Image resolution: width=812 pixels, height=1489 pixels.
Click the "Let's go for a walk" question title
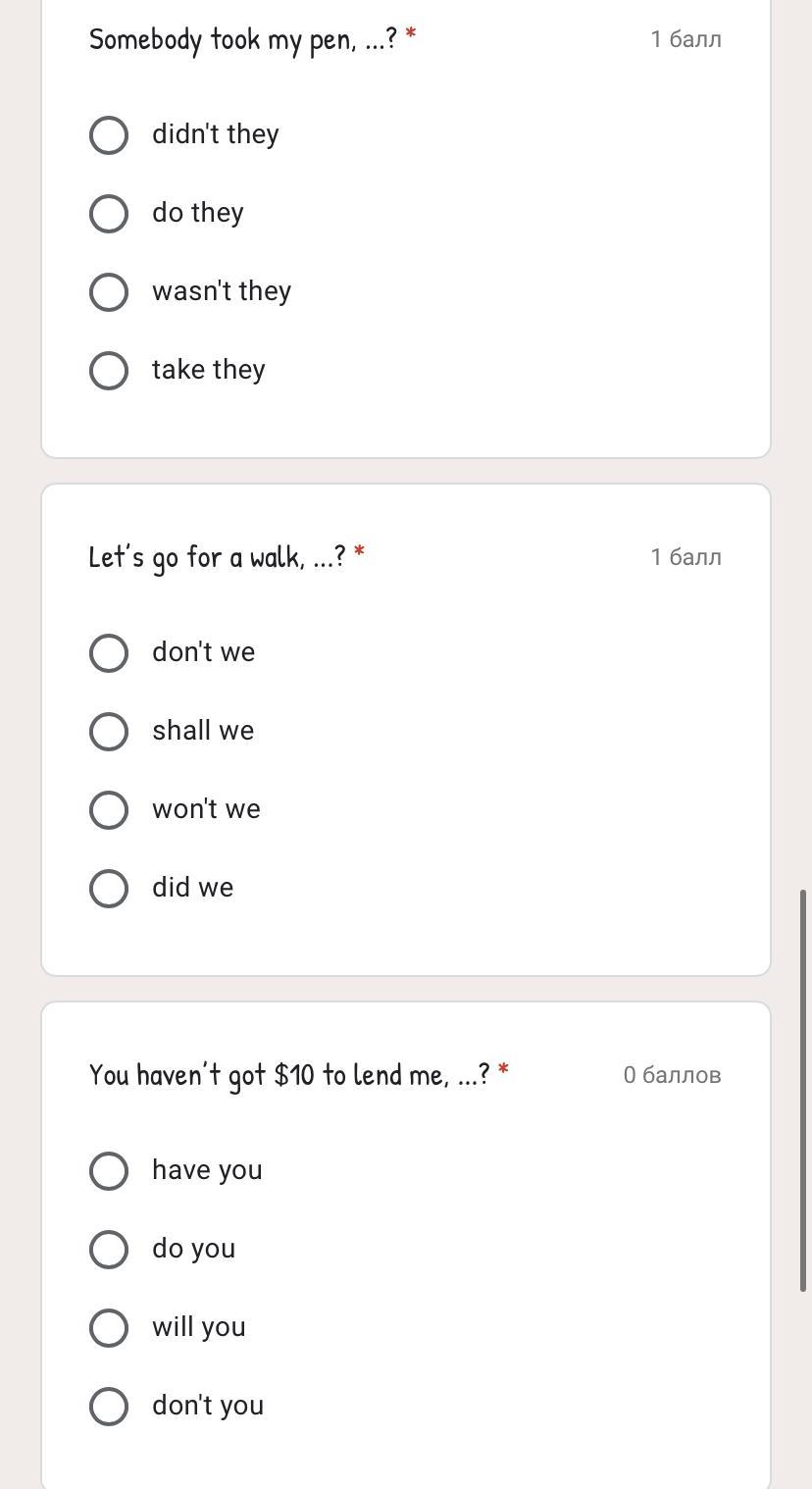pos(217,558)
